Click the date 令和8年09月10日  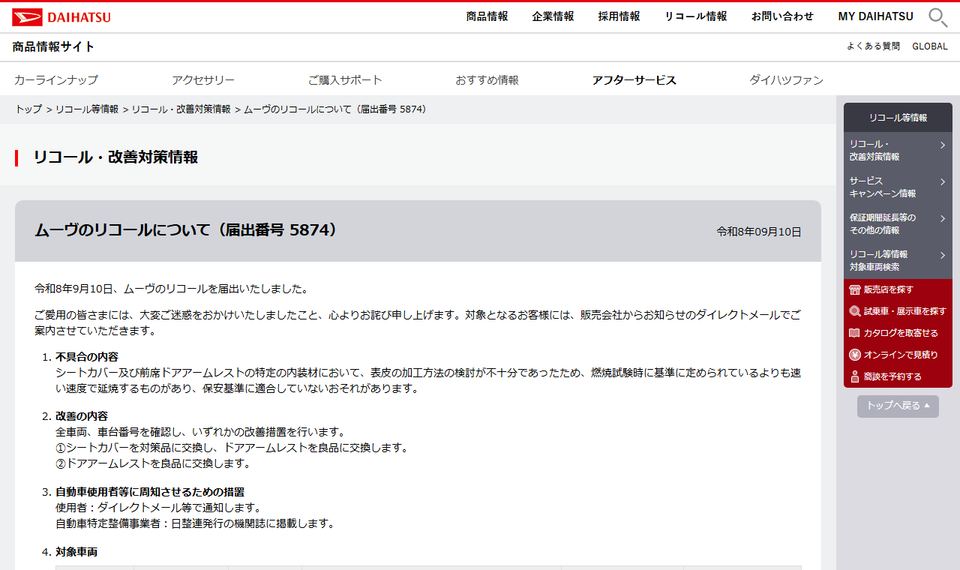759,232
